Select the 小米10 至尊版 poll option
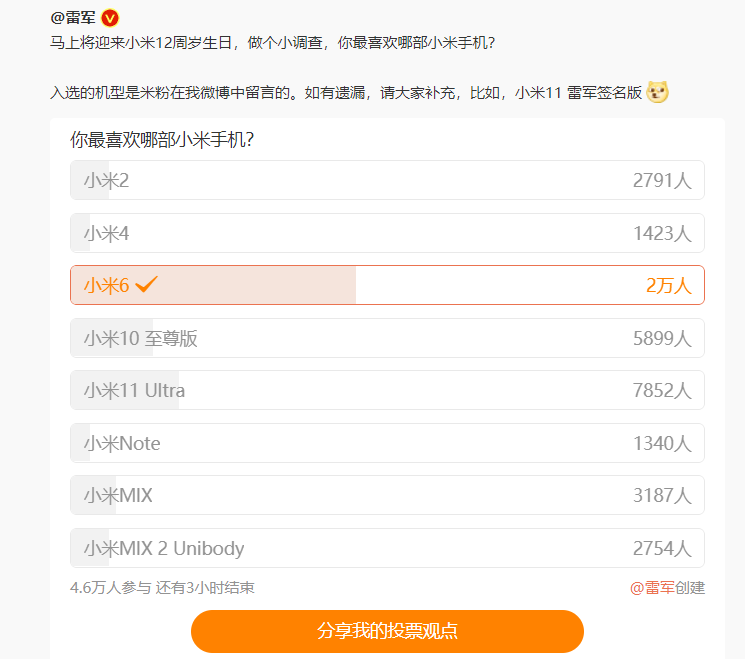The image size is (745, 659). (387, 338)
